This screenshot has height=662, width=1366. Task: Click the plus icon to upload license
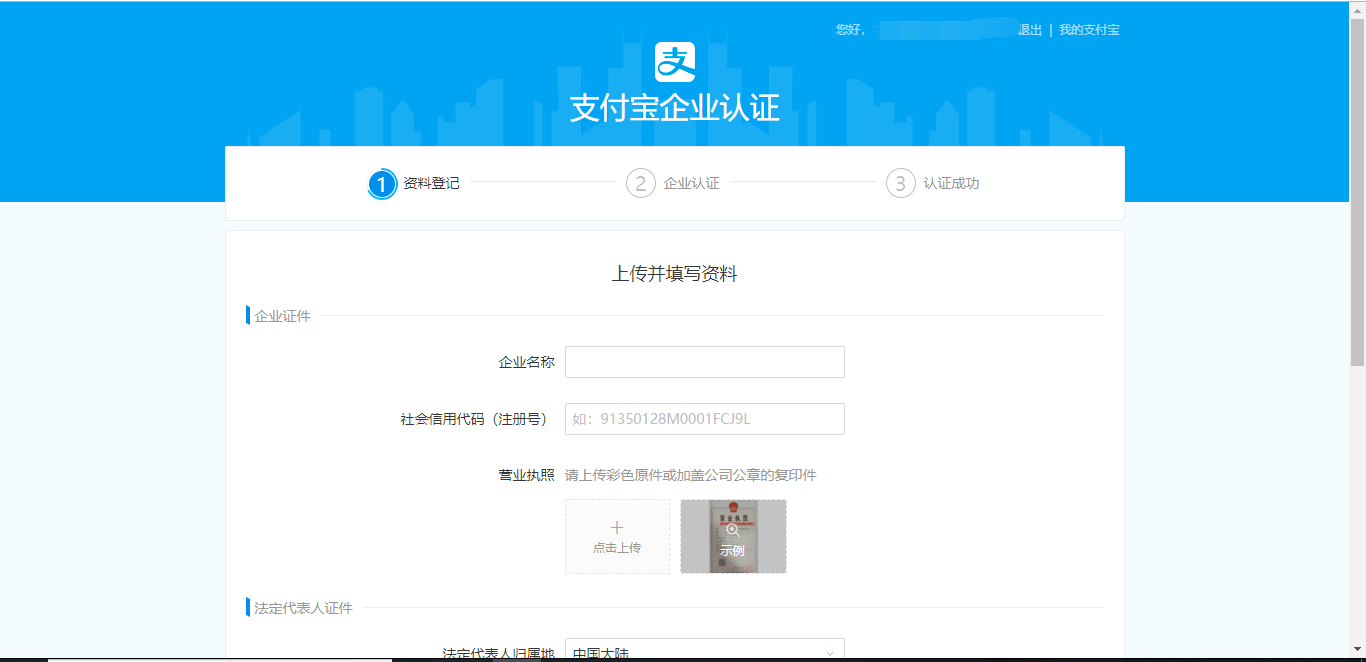click(617, 528)
